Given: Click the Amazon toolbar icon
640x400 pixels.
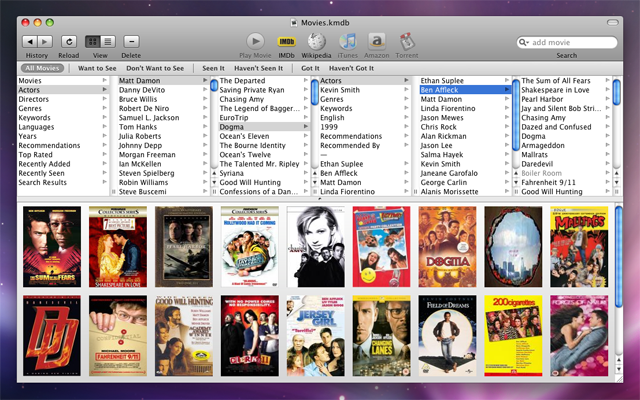Looking at the screenshot, I should pos(377,41).
